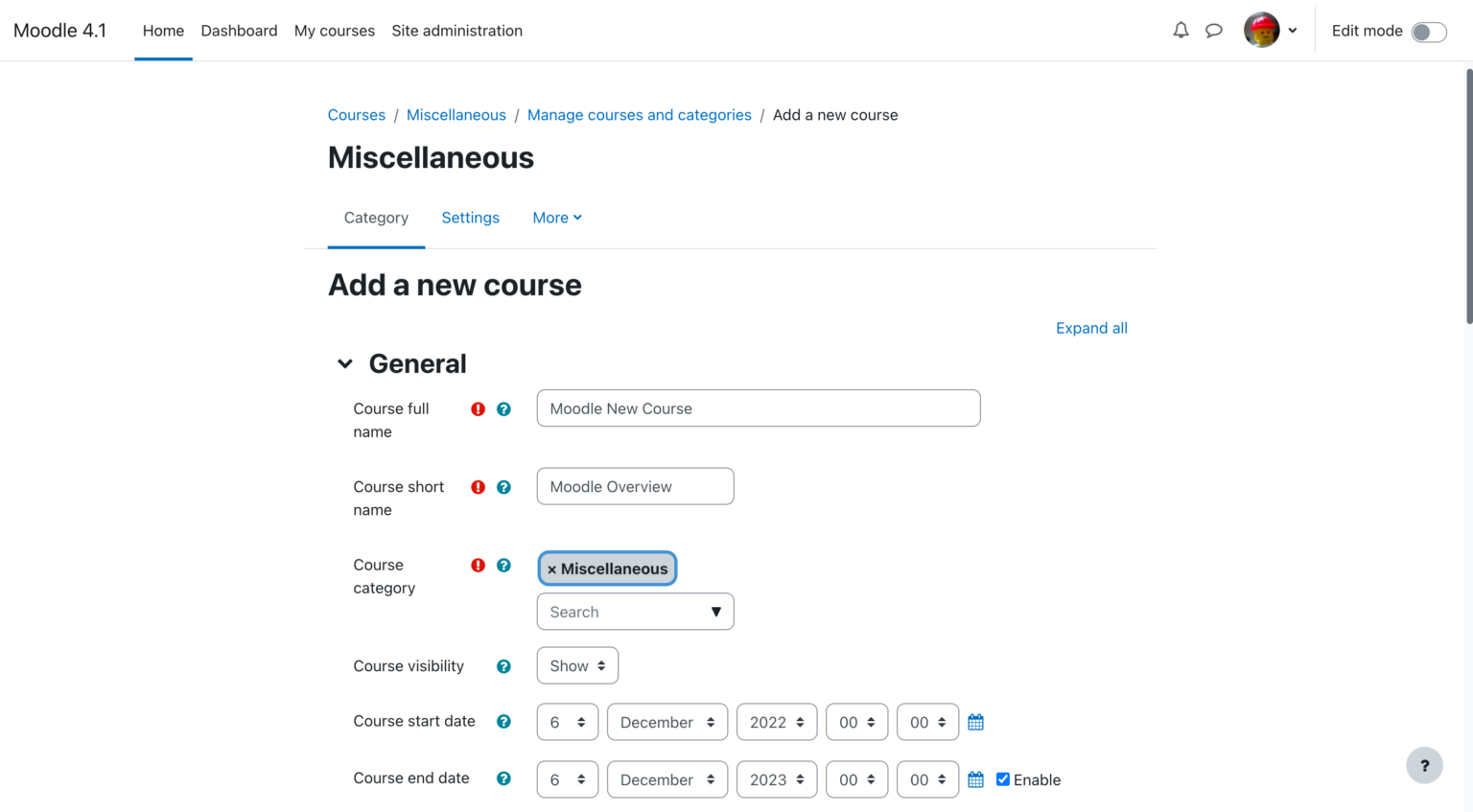The width and height of the screenshot is (1473, 812).
Task: Click the required-field icon beside Course short name
Action: 478,486
